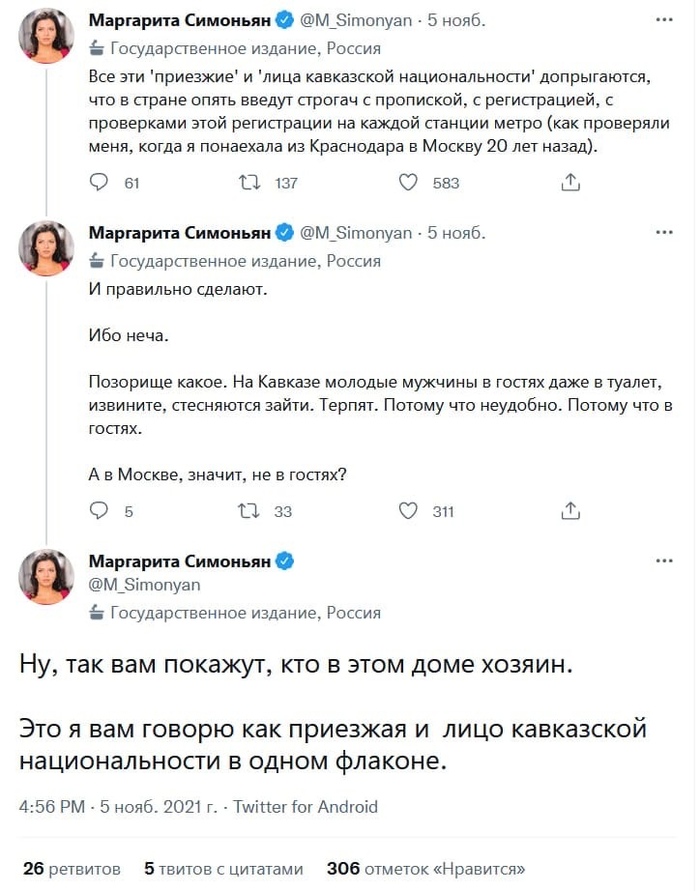Open profile picture on the first tweet
700x891 pixels.
pos(47,35)
